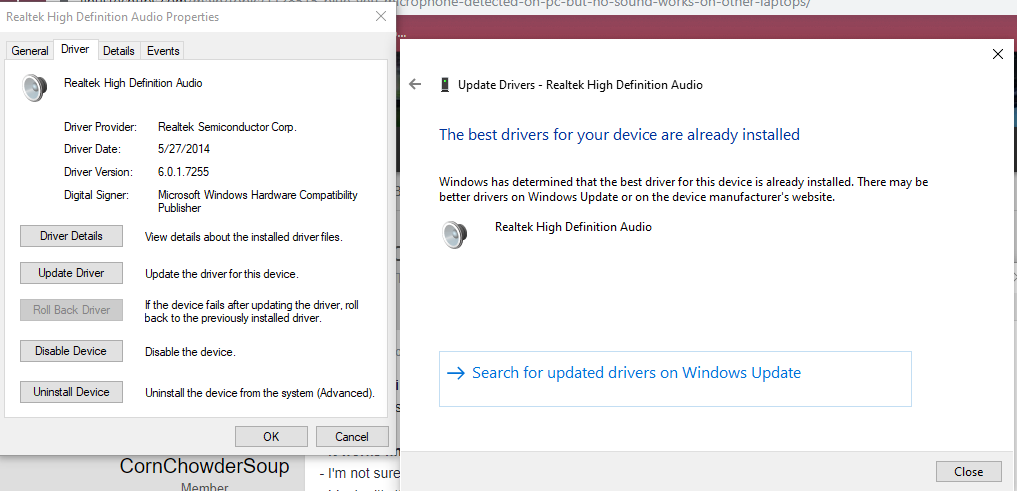
Task: Click the Microsoft Windows Hardware Compatibility Publisher text
Action: 258,202
